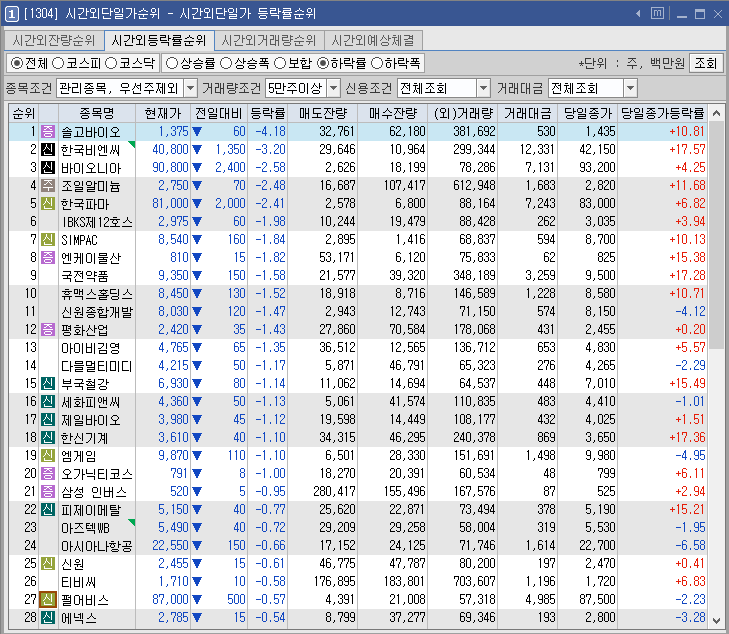Click stock name 아시아나항공
The width and height of the screenshot is (729, 634).
[97, 546]
